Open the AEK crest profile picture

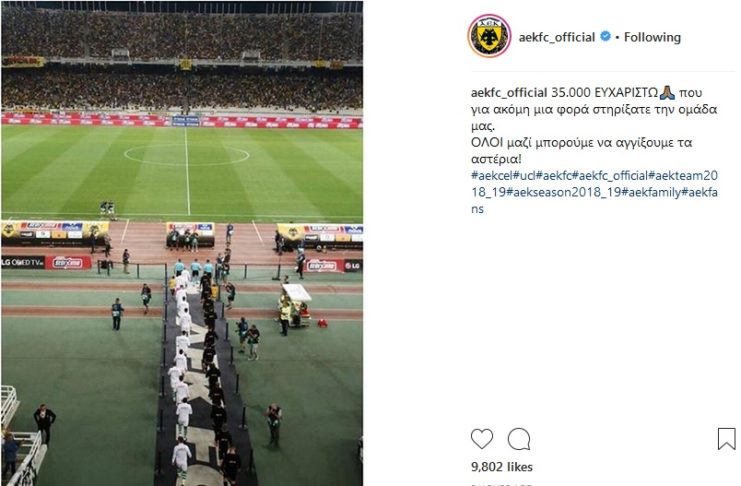click(489, 36)
